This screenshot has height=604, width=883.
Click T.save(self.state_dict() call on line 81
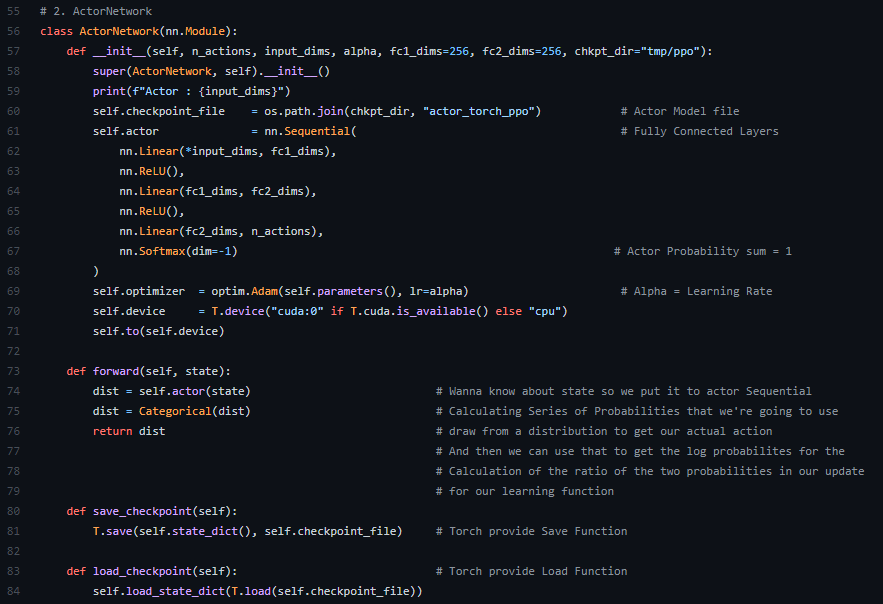coord(248,531)
